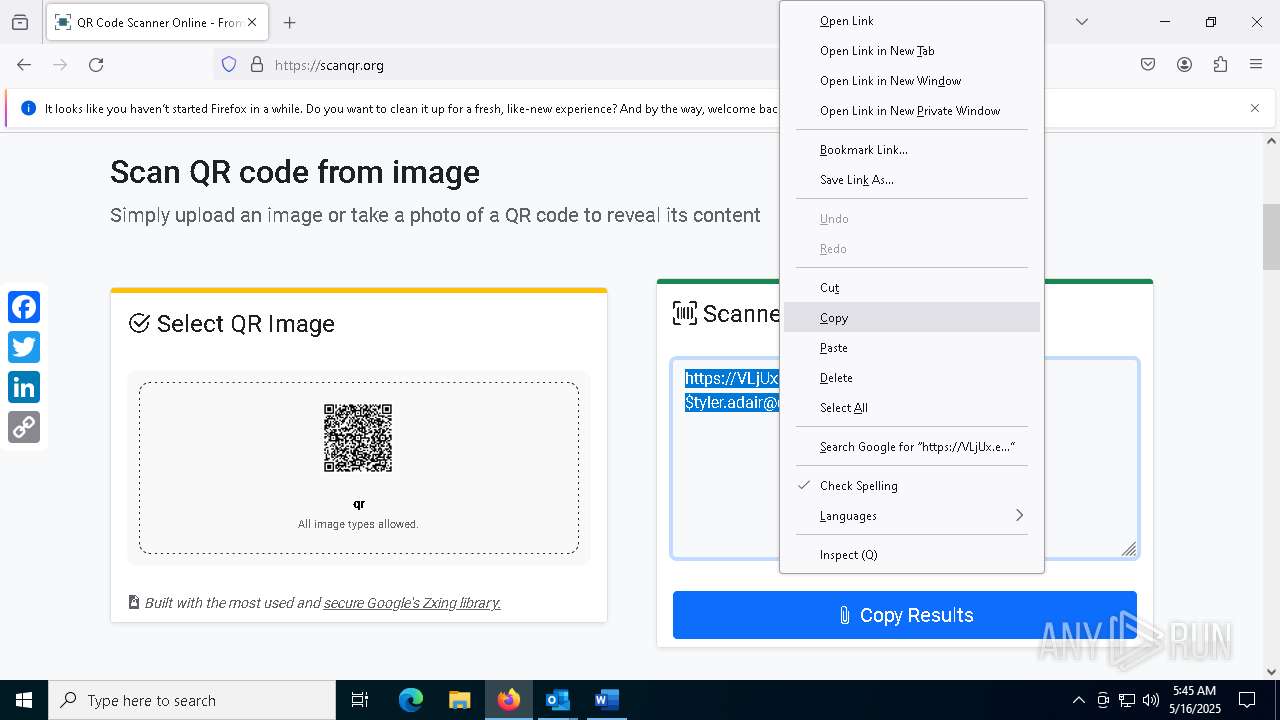Click the Firefox taskbar icon
The width and height of the screenshot is (1280, 720).
(x=509, y=700)
